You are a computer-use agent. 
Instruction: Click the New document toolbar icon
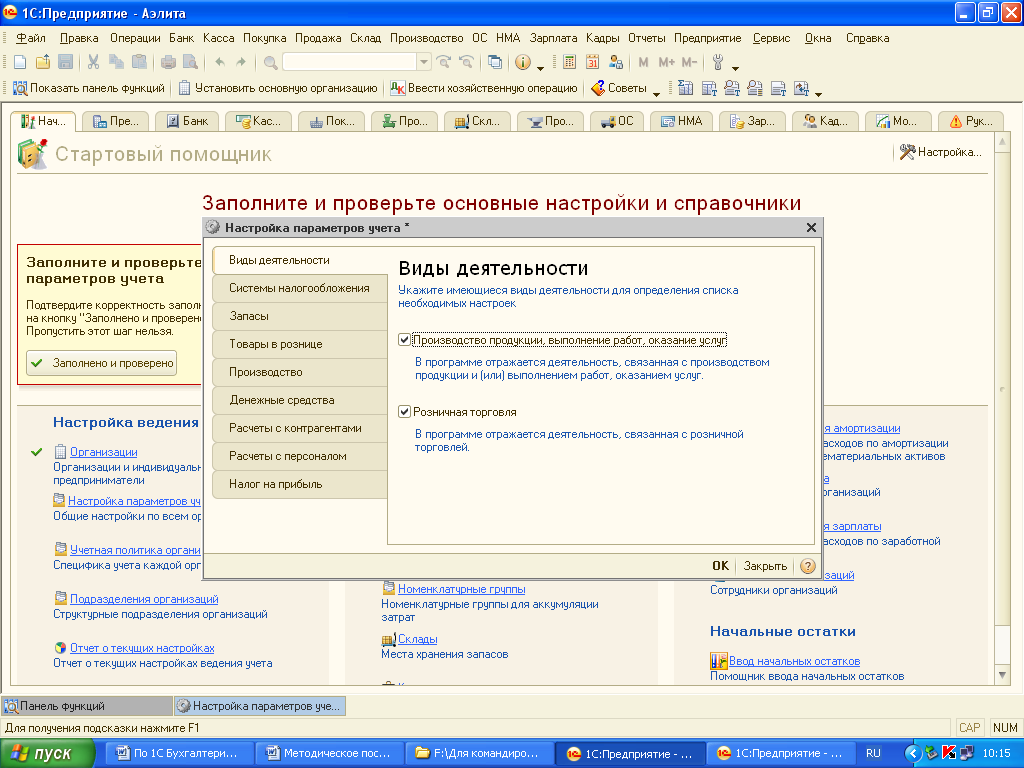tap(20, 62)
